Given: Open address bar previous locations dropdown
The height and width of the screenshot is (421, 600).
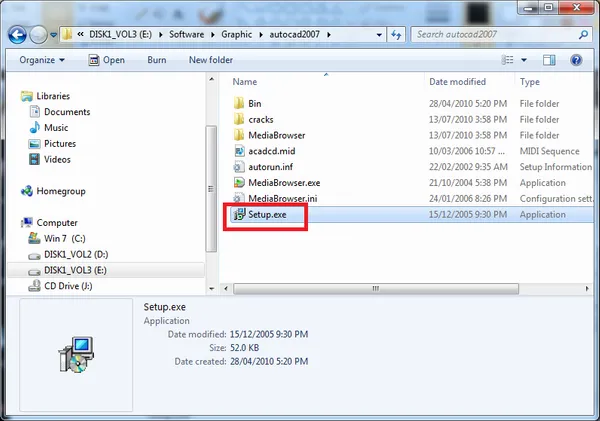Looking at the screenshot, I should [x=379, y=35].
